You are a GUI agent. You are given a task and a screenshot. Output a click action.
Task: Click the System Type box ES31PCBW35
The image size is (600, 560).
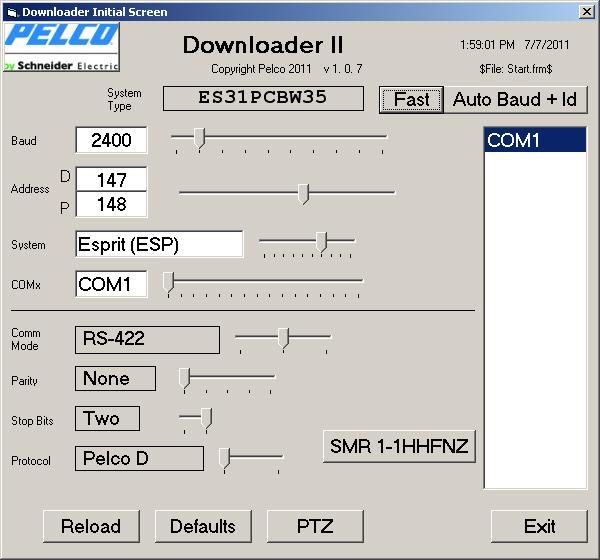coord(263,98)
